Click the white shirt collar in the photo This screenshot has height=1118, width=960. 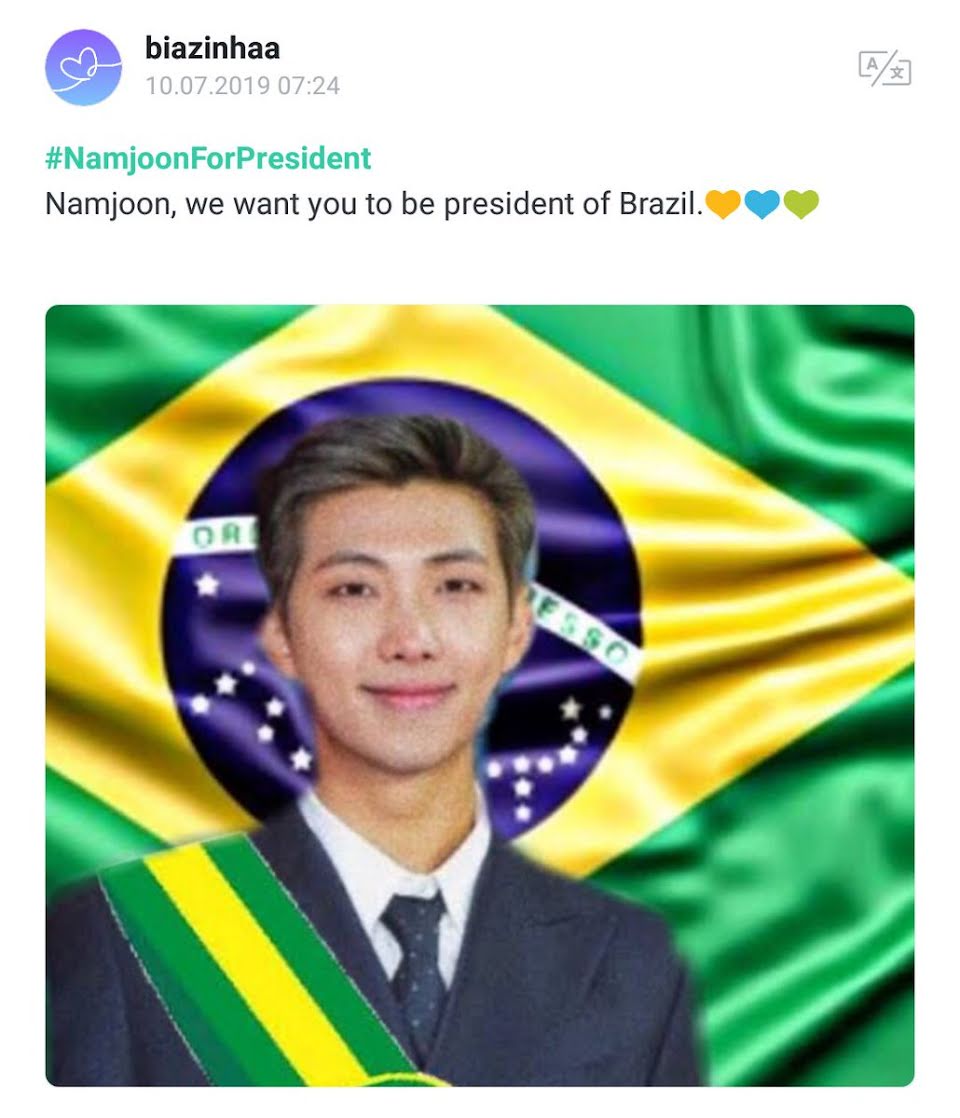click(x=350, y=860)
